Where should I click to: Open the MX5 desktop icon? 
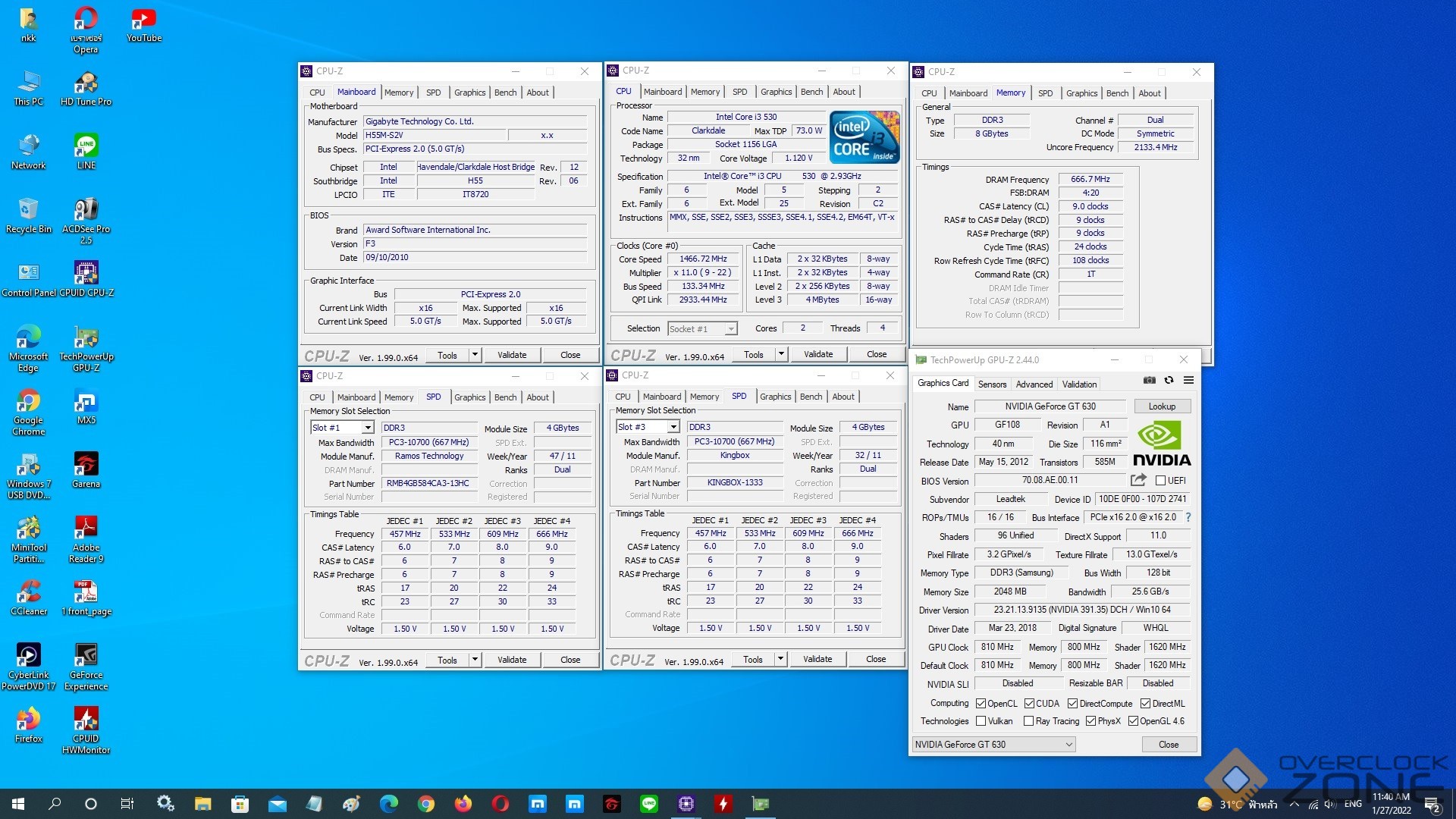(x=86, y=407)
